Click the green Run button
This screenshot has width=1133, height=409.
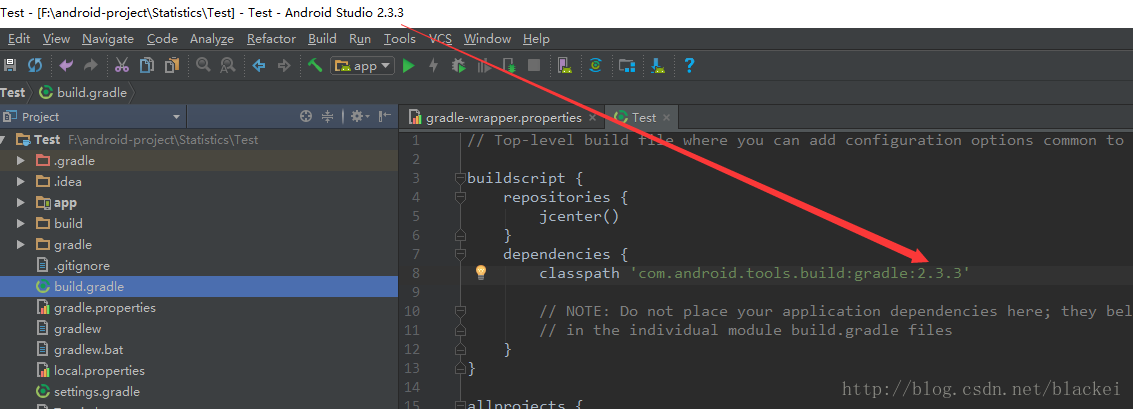409,66
